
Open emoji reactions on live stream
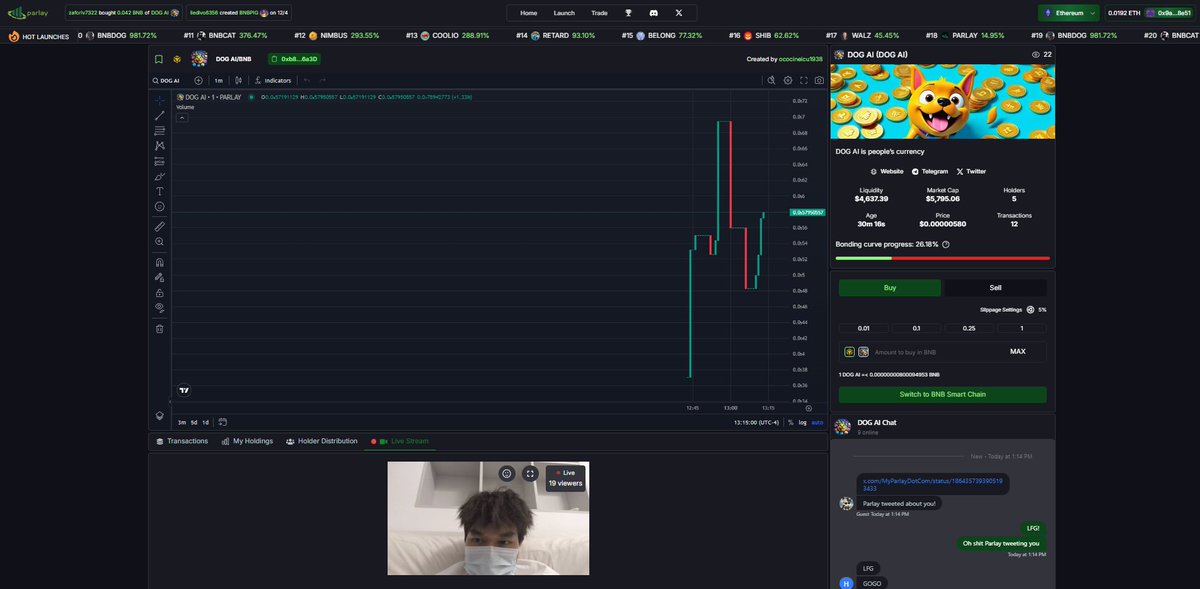(x=507, y=474)
